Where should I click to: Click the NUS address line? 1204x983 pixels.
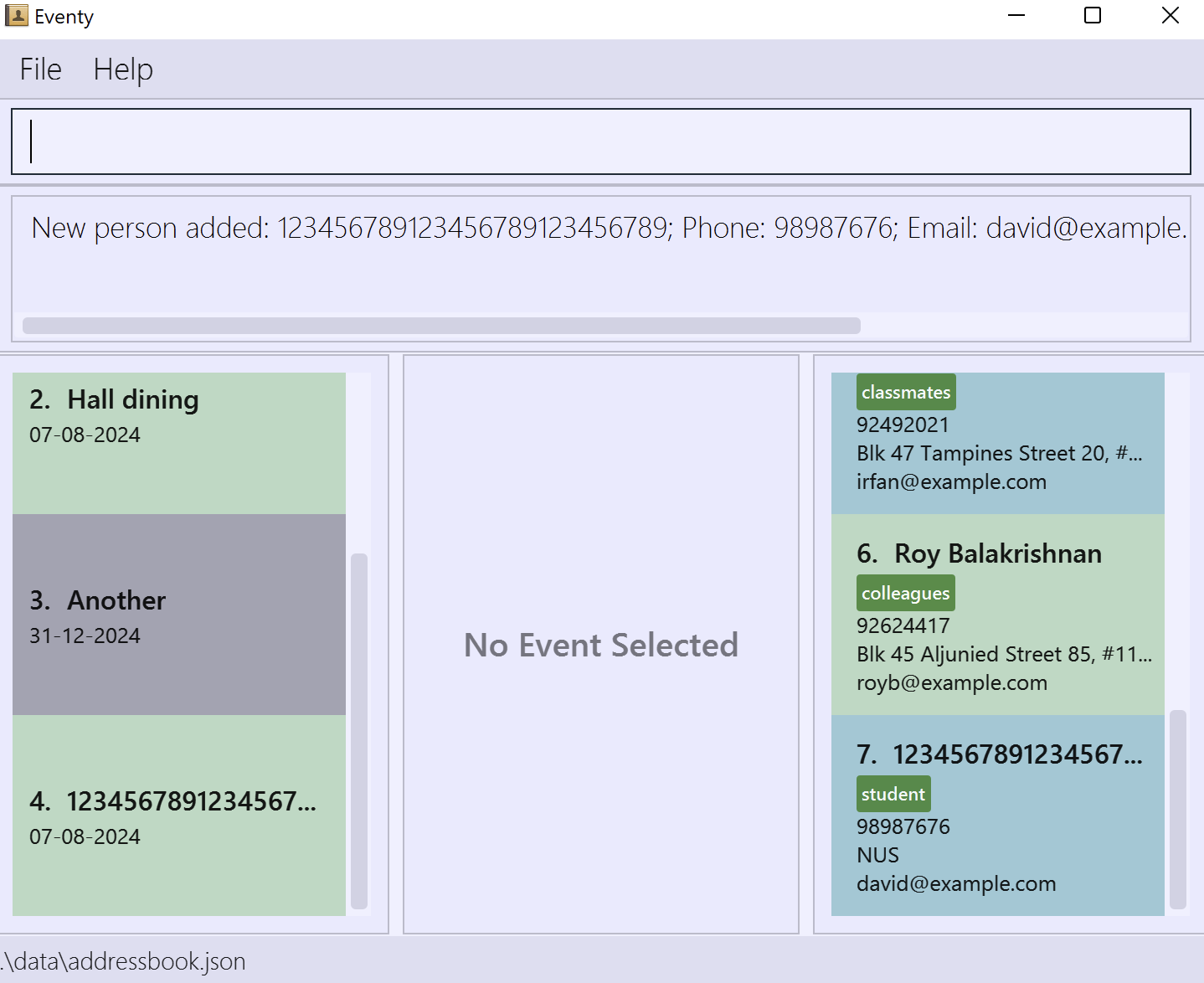[x=877, y=856]
